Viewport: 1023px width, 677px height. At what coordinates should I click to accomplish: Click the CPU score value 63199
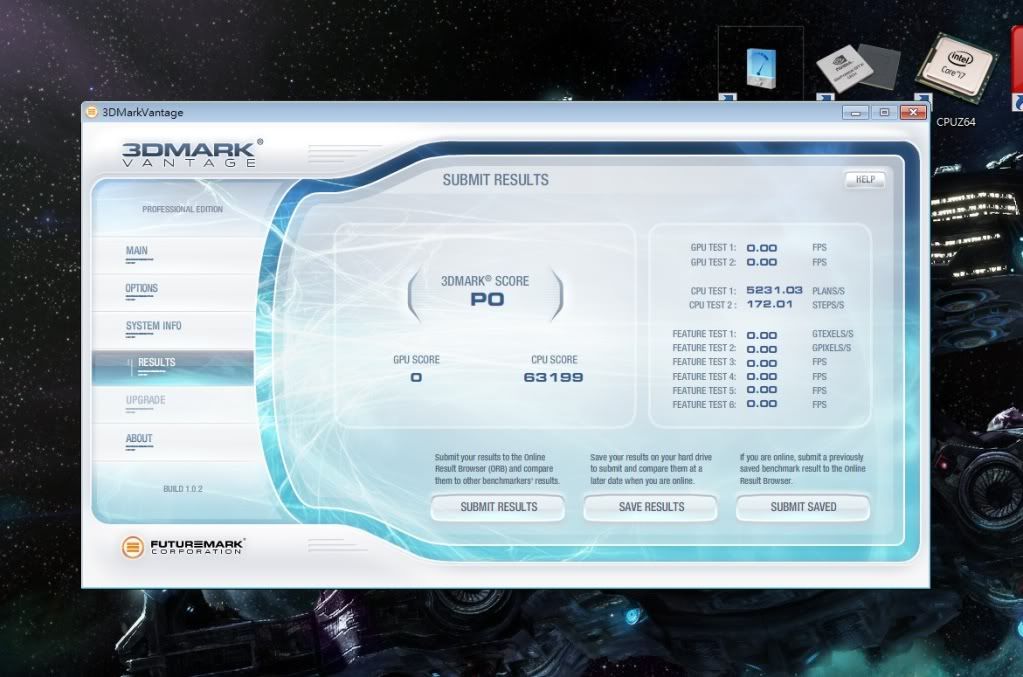point(553,378)
